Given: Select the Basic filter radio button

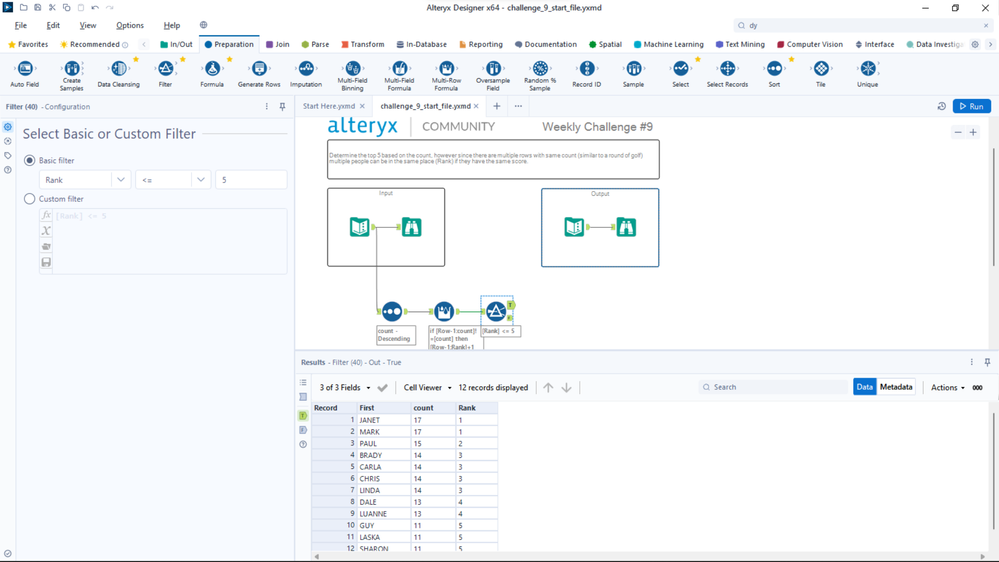Looking at the screenshot, I should point(30,160).
